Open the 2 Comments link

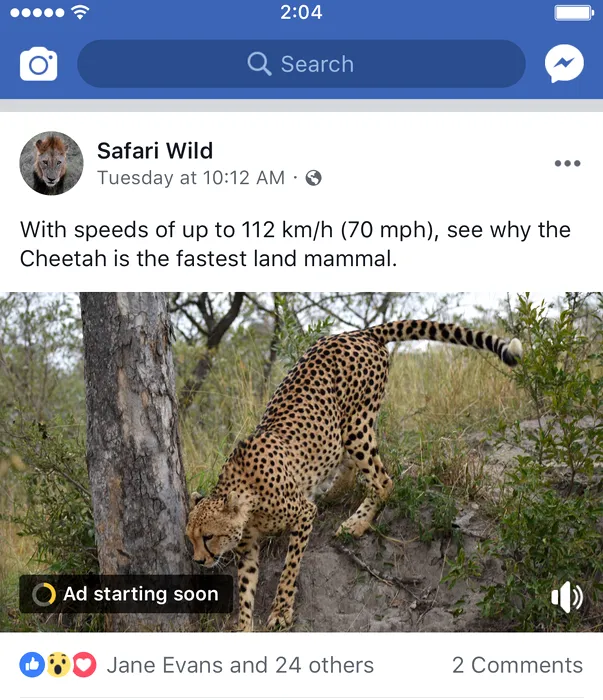coord(517,665)
